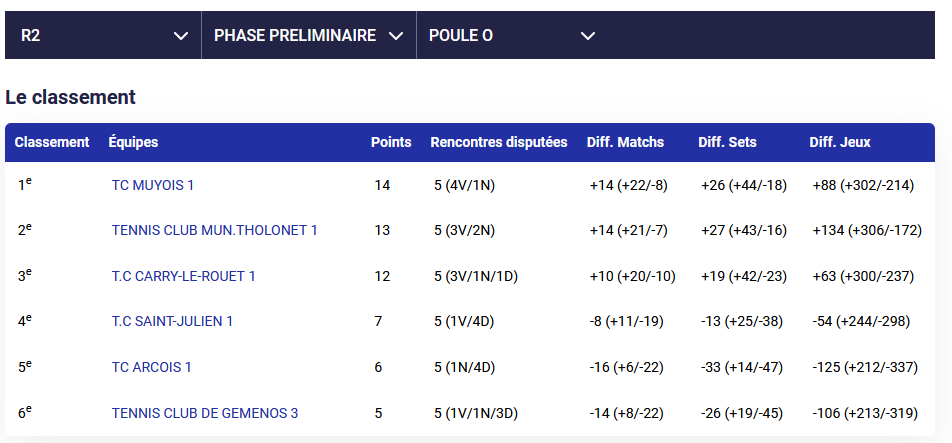Click the chevron beside Poule O

tap(588, 36)
